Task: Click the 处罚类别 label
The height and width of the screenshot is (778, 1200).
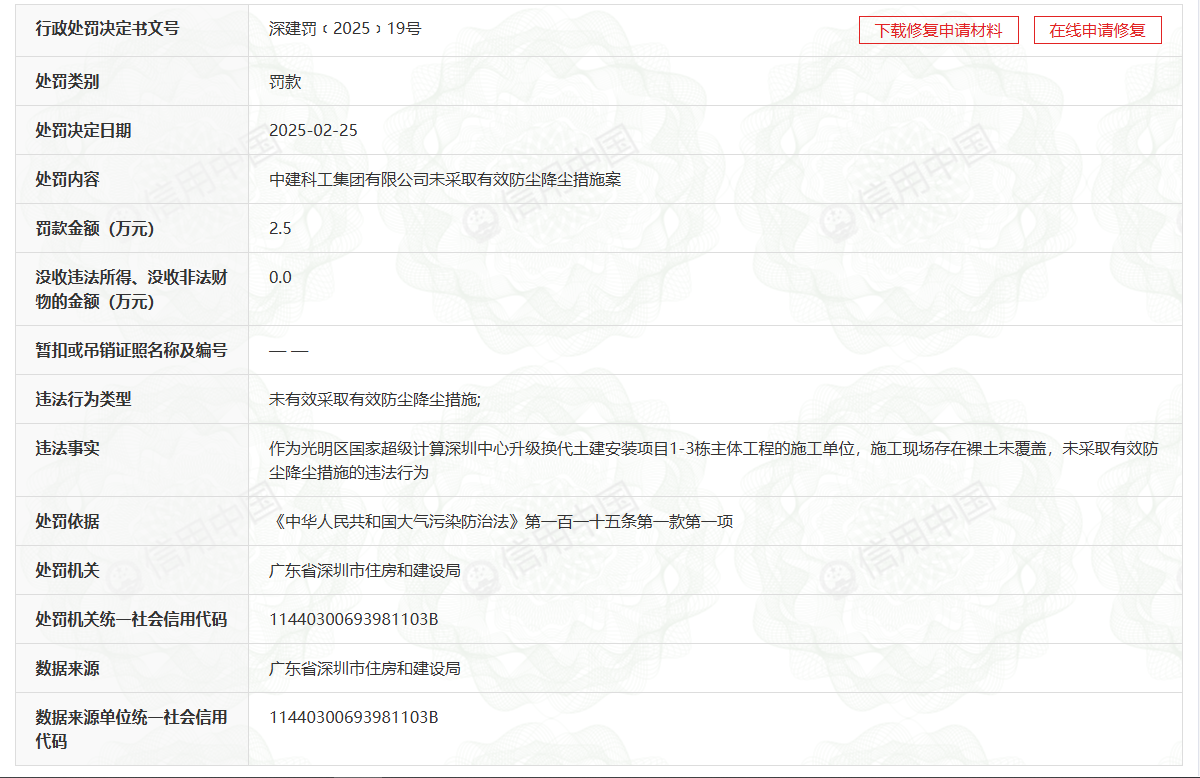Action: click(67, 82)
